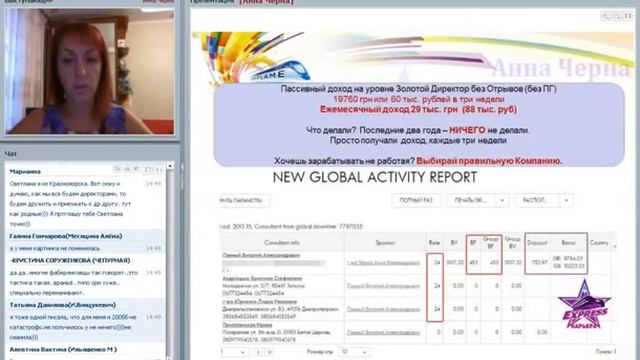Click the presenter webcam video
This screenshot has width=640, height=360.
pyautogui.click(x=89, y=71)
